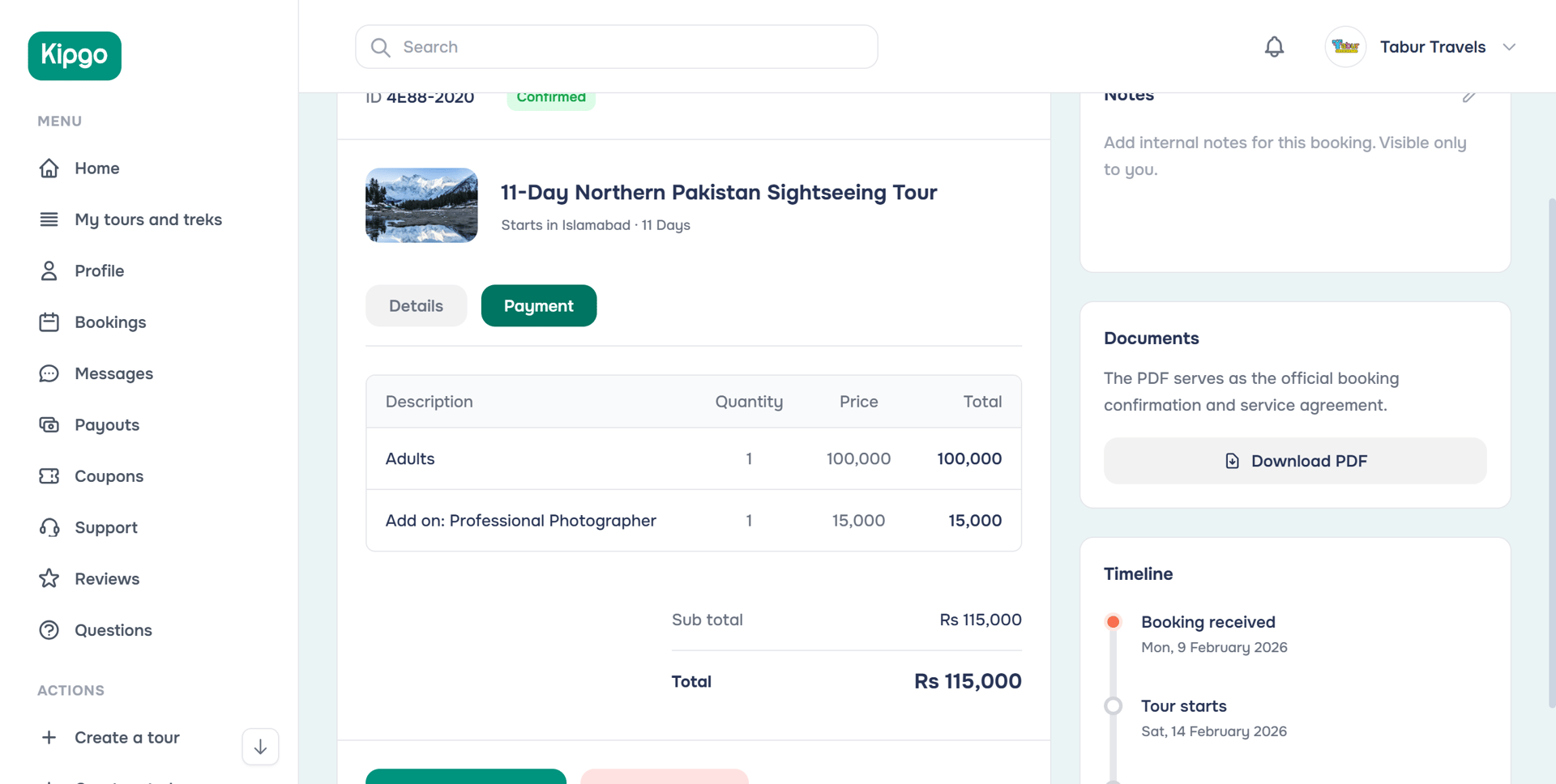Open the tour thumbnail image
Viewport: 1556px width, 784px height.
[x=421, y=205]
